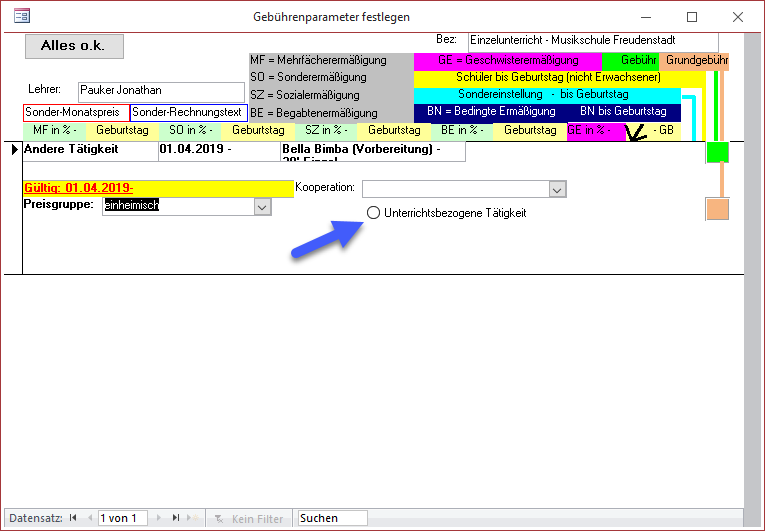The image size is (765, 531).
Task: Click the record selector arrow beside Andere Tätigkeit
Action: click(x=14, y=150)
